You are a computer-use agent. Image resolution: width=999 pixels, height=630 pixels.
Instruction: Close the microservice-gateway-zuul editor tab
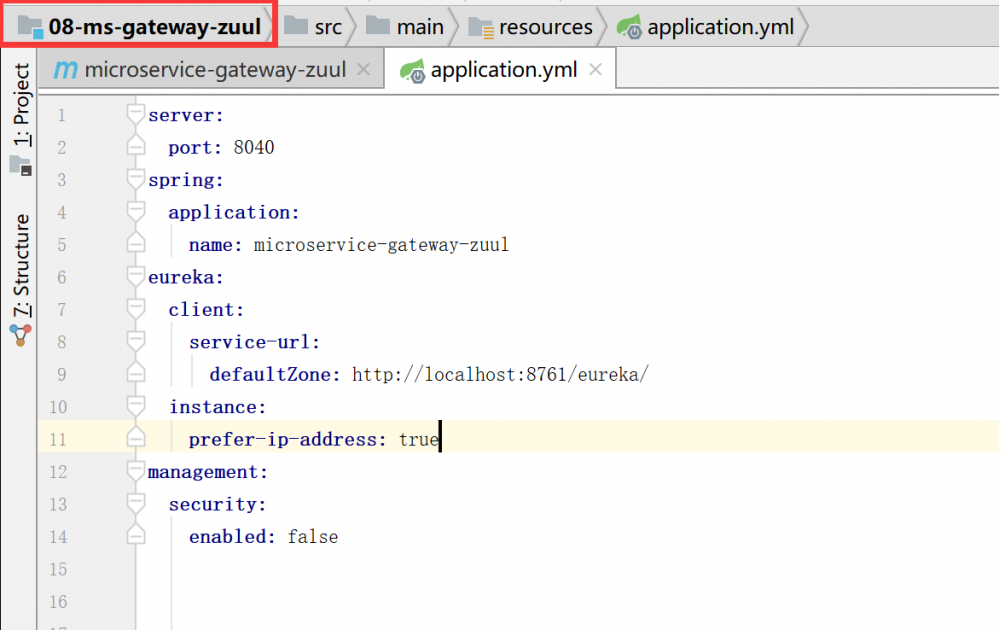tap(363, 70)
